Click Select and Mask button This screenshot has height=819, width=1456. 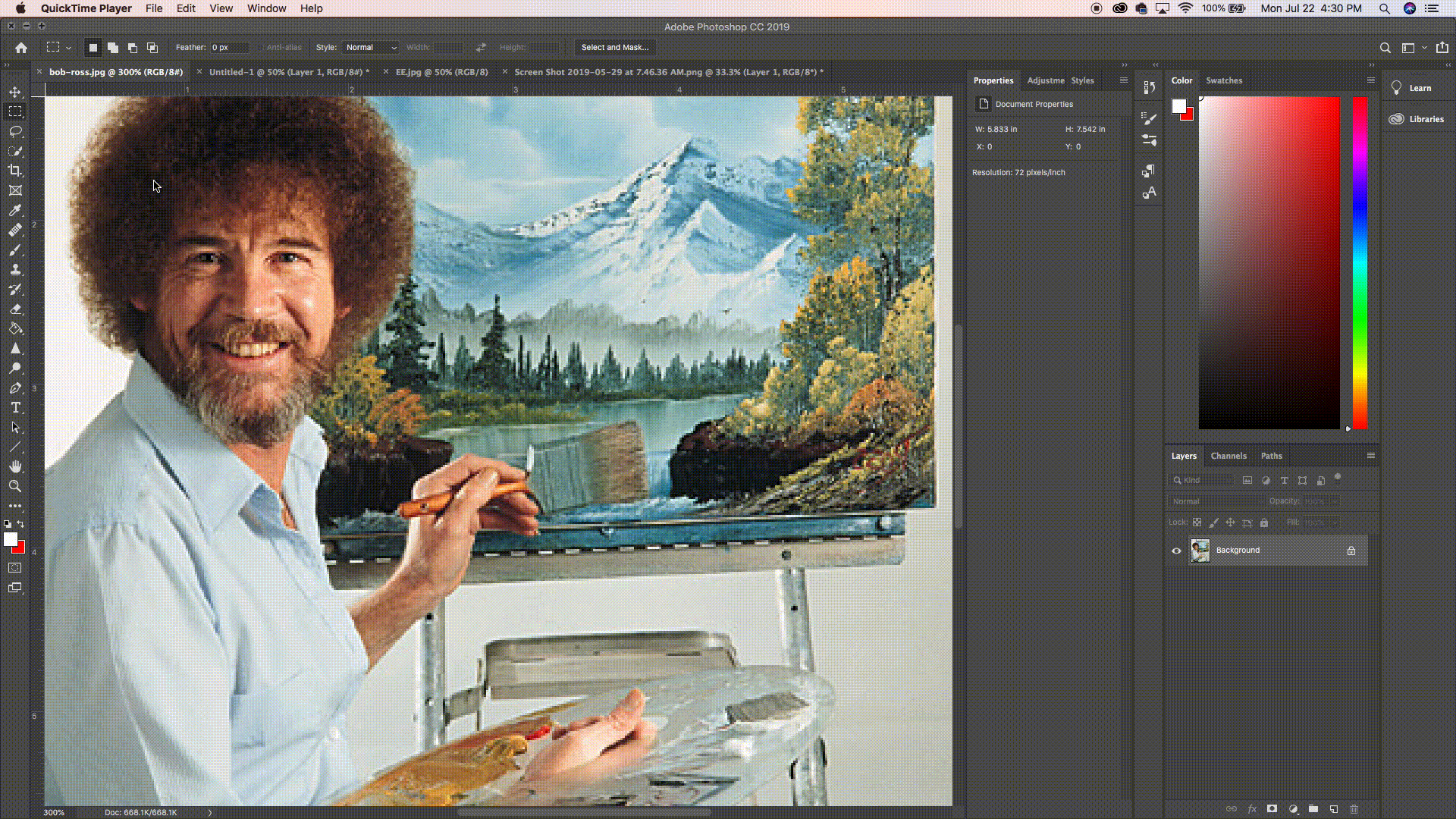pyautogui.click(x=613, y=47)
